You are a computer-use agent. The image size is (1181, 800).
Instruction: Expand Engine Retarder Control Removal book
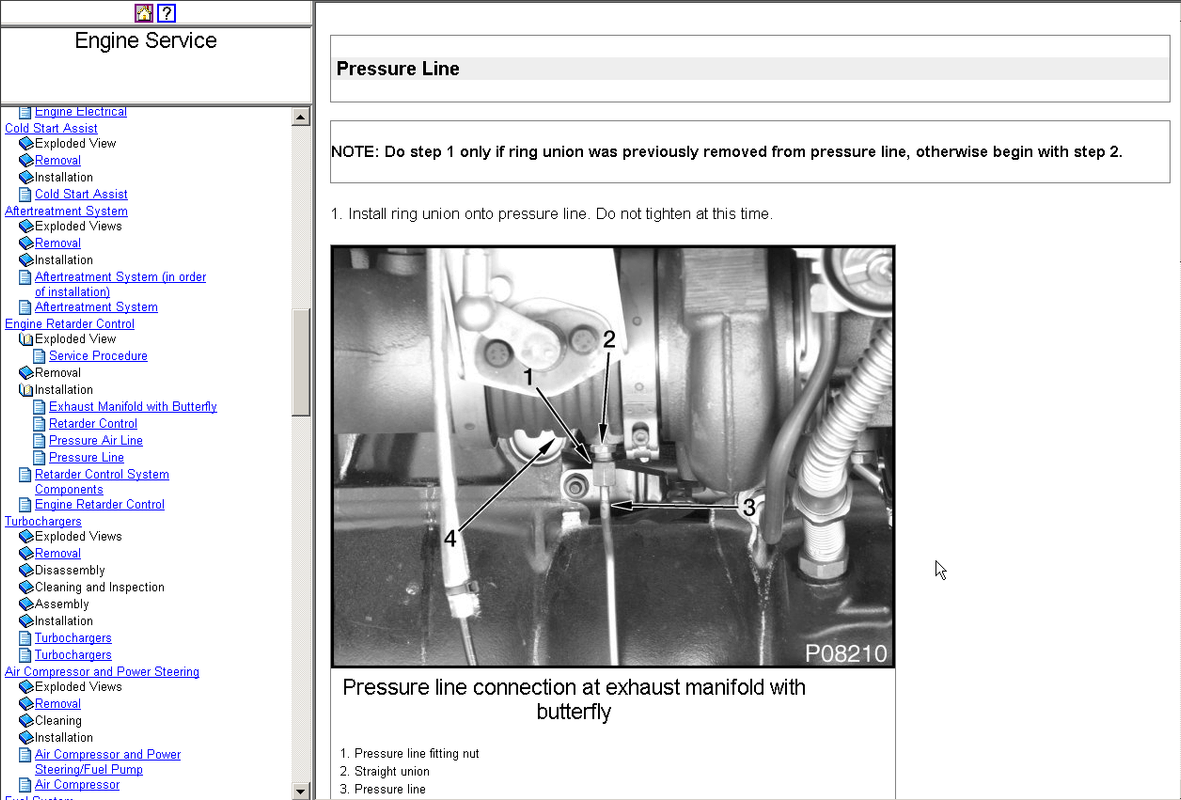point(26,373)
